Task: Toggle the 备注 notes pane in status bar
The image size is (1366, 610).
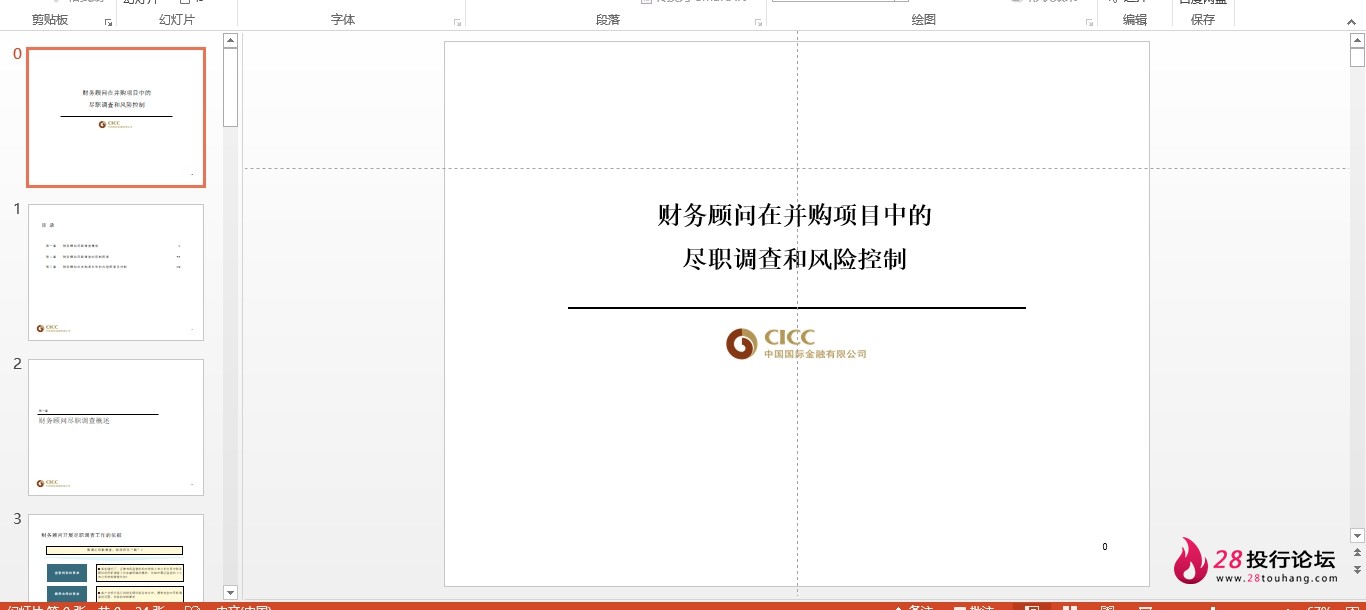Action: pos(912,607)
